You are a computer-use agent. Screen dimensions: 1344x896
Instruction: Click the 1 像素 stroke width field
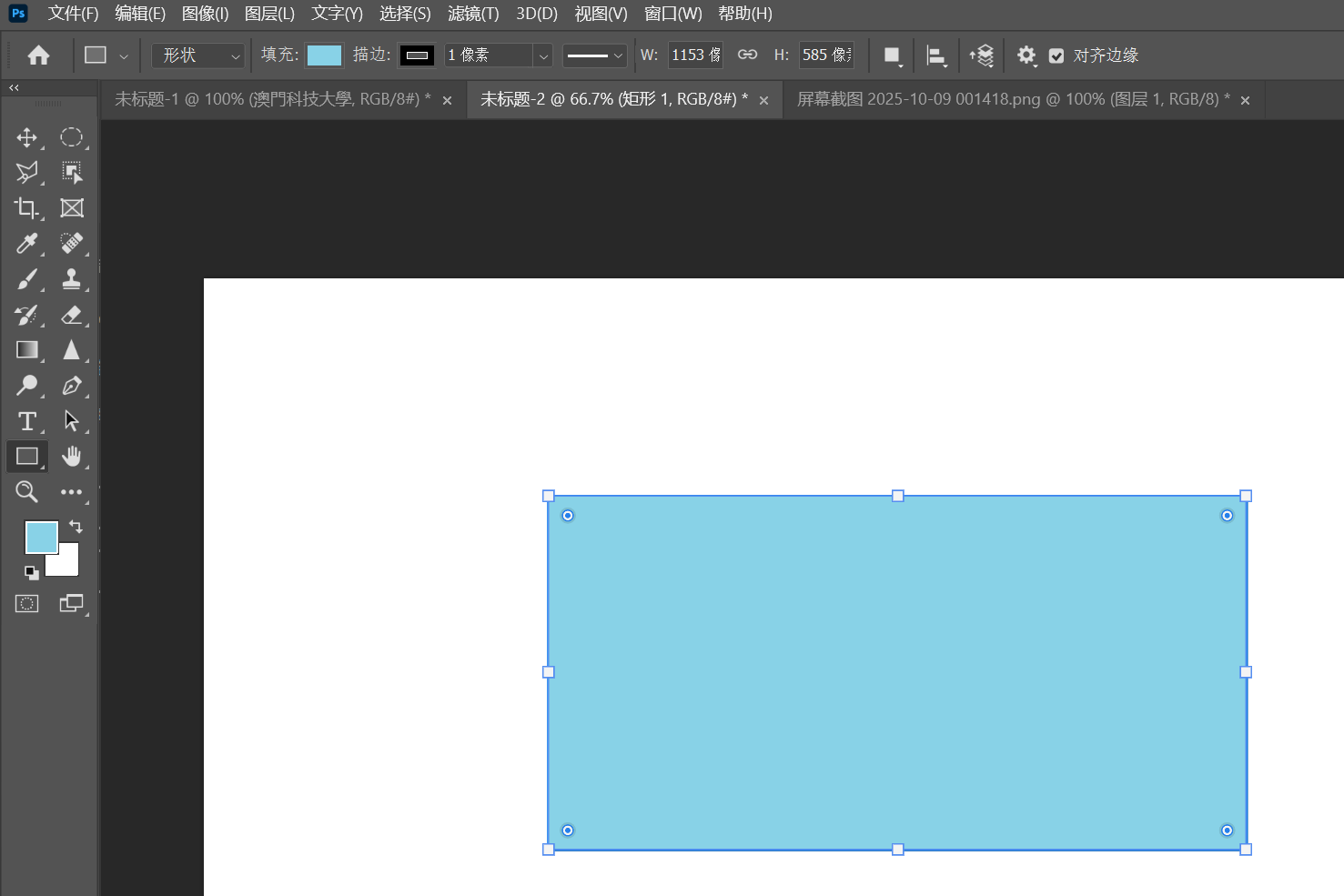[x=489, y=55]
